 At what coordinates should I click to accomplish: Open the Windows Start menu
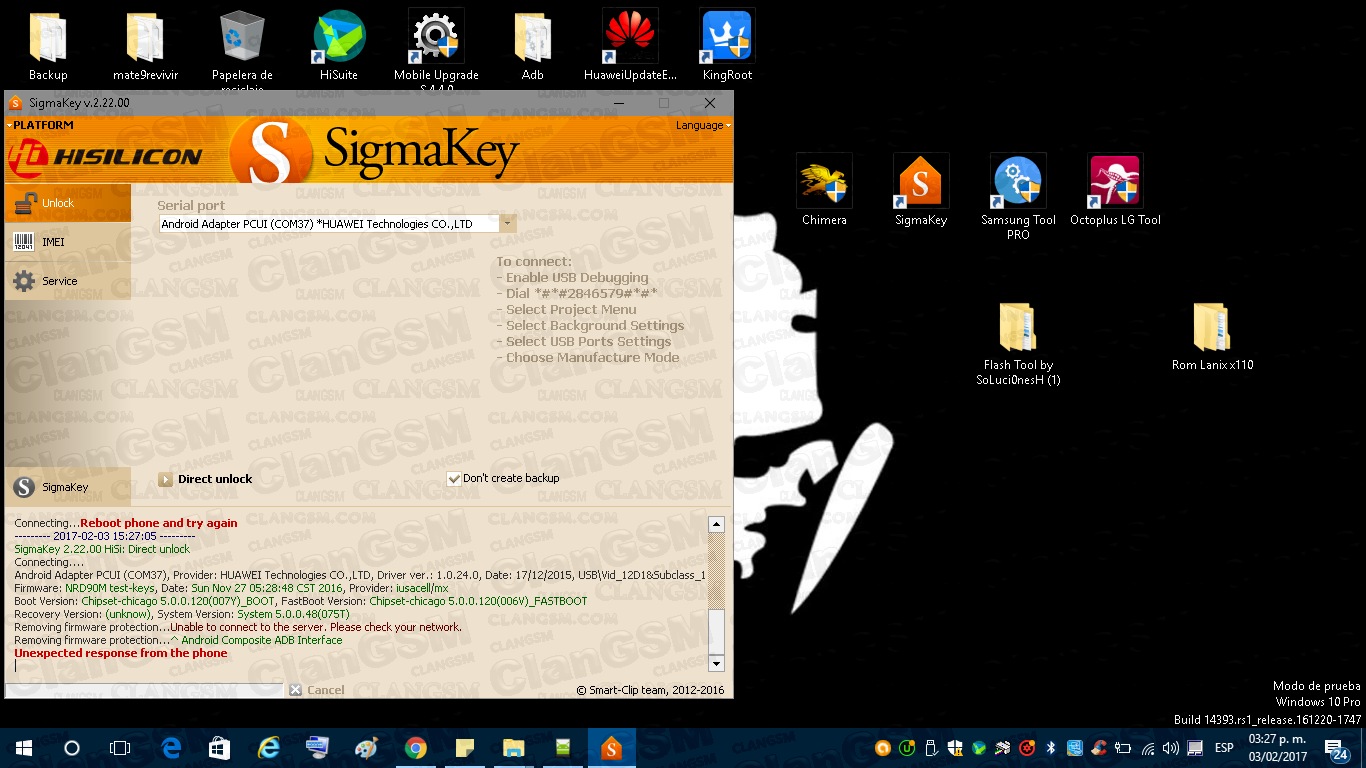point(24,748)
